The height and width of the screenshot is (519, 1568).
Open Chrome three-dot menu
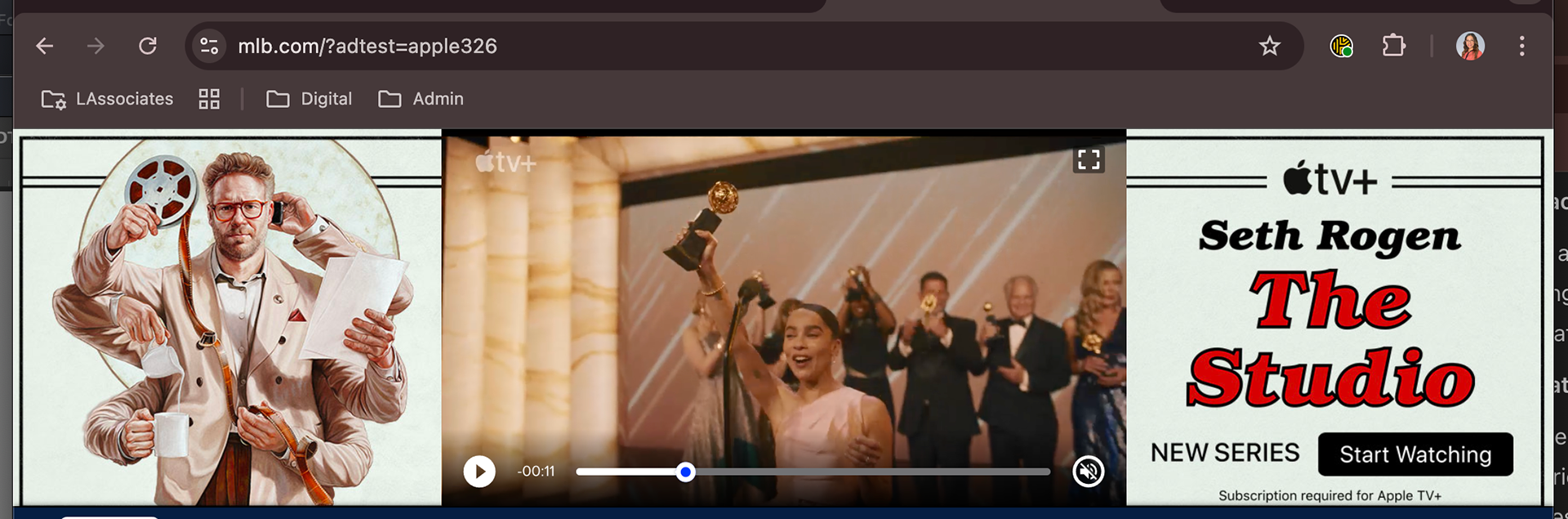(x=1521, y=47)
